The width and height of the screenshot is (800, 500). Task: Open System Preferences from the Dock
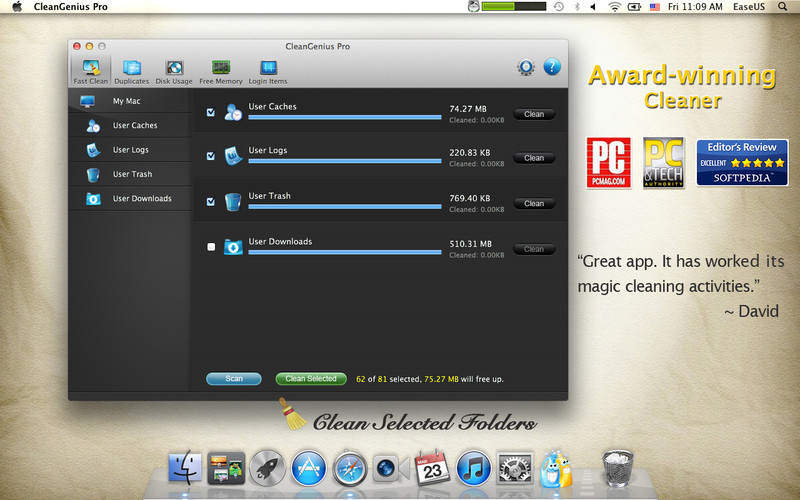coord(515,467)
